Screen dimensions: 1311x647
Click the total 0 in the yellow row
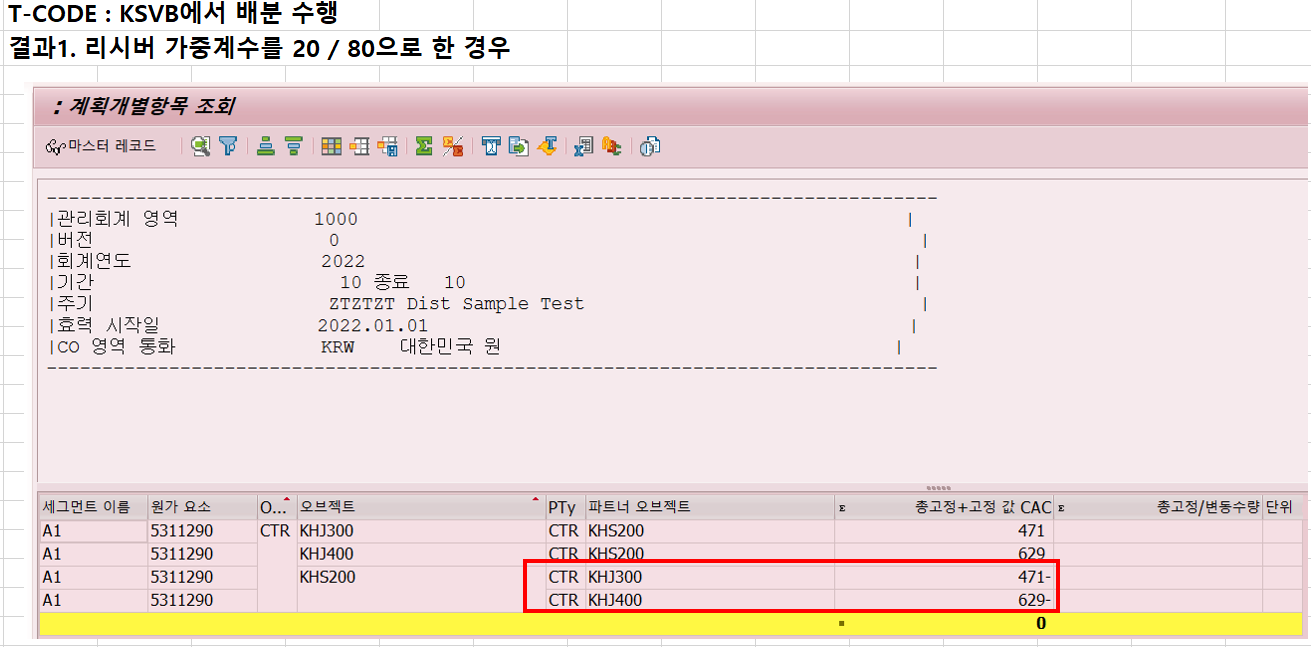(x=1040, y=623)
